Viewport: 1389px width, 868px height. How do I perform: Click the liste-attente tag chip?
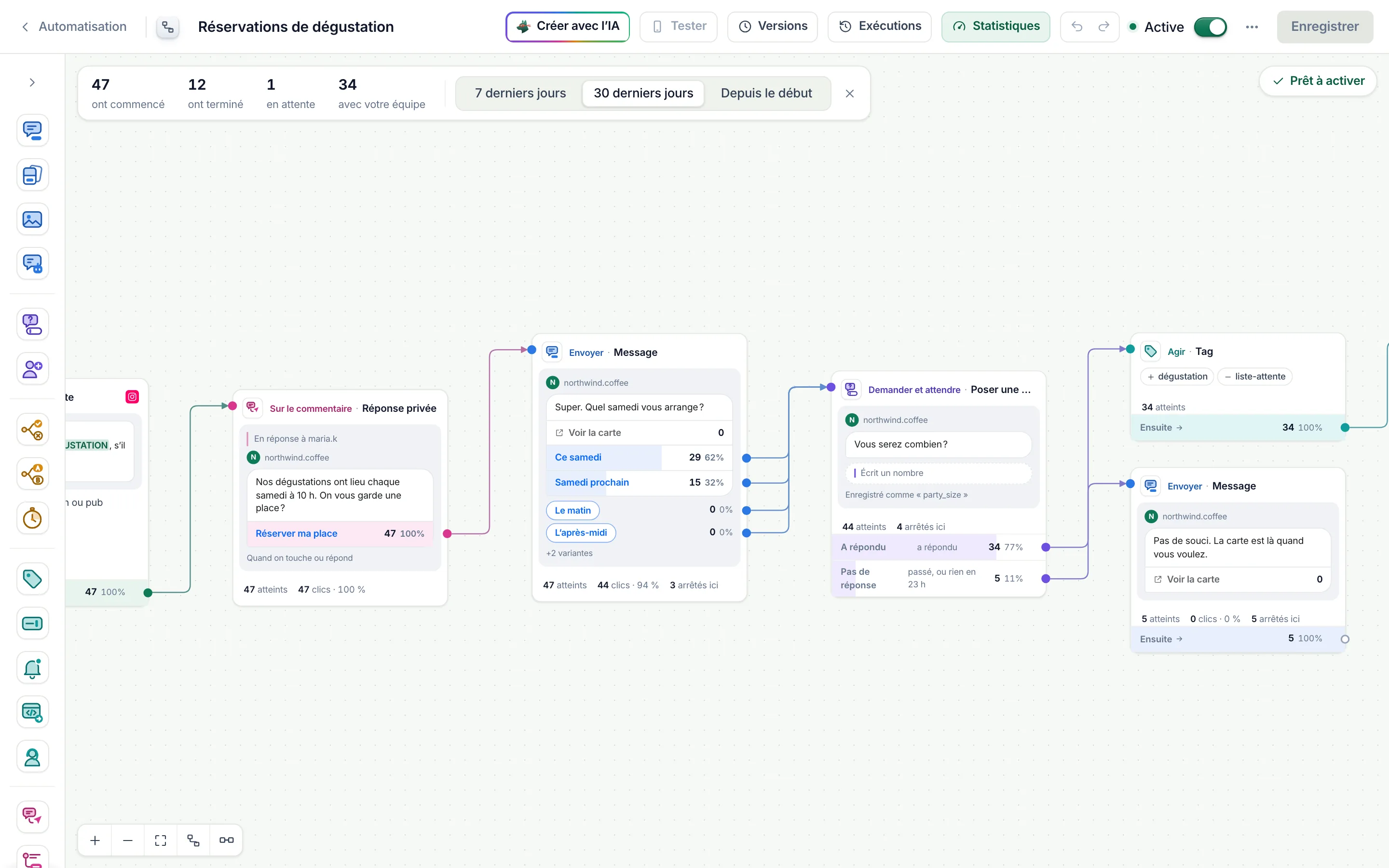(1255, 377)
